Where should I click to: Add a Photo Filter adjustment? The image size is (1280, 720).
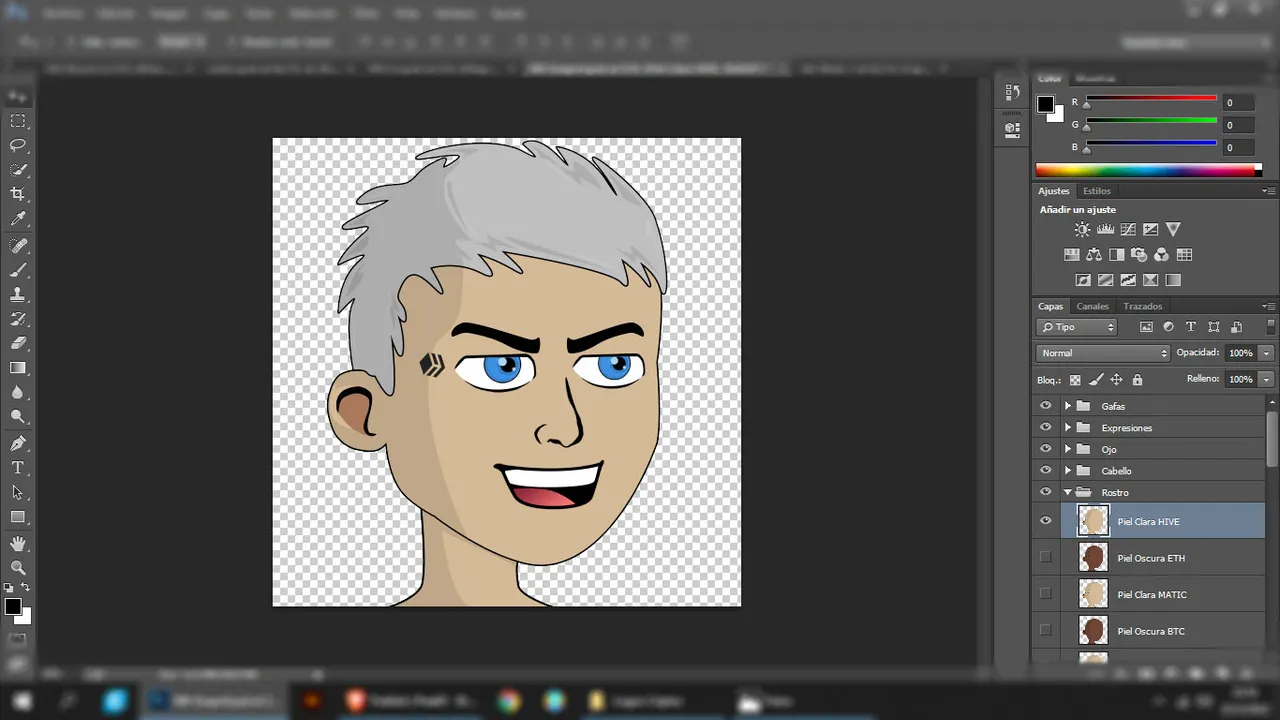click(x=1139, y=255)
